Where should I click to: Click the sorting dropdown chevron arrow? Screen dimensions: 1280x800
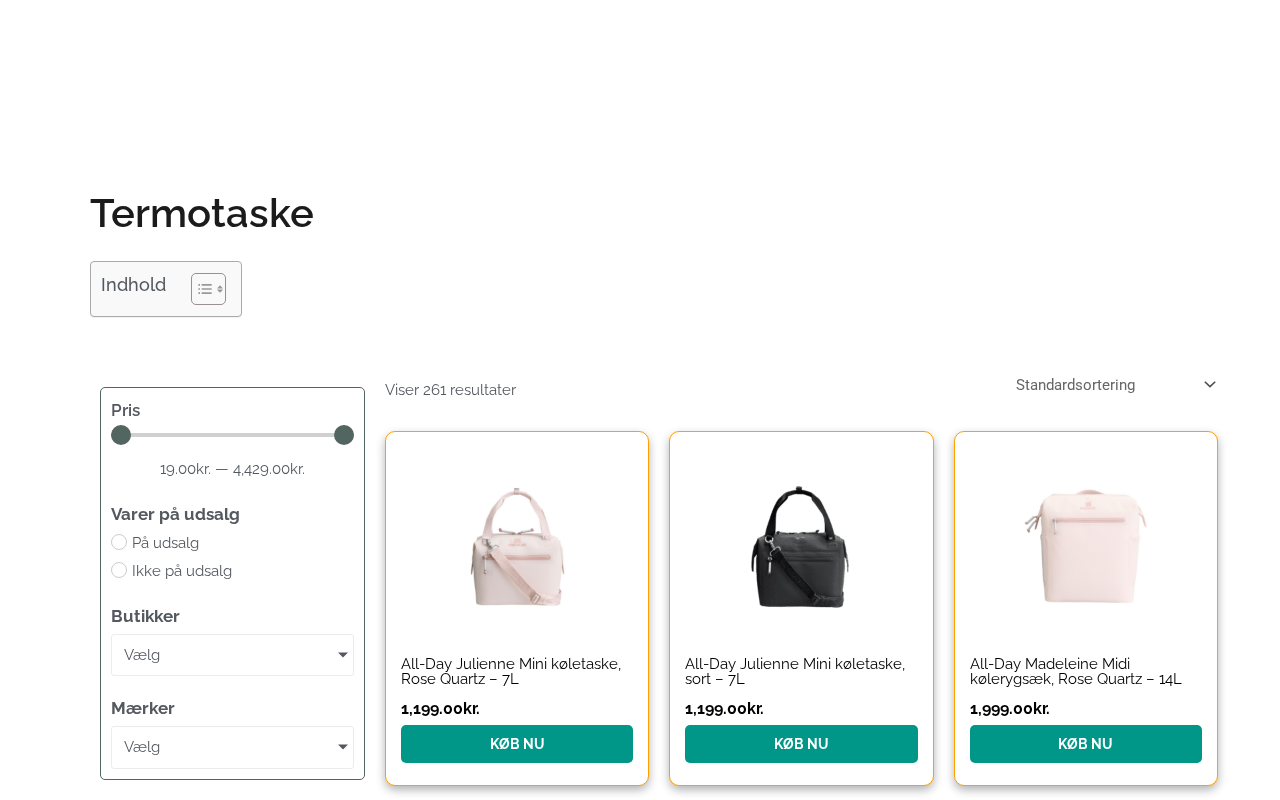(x=1210, y=385)
